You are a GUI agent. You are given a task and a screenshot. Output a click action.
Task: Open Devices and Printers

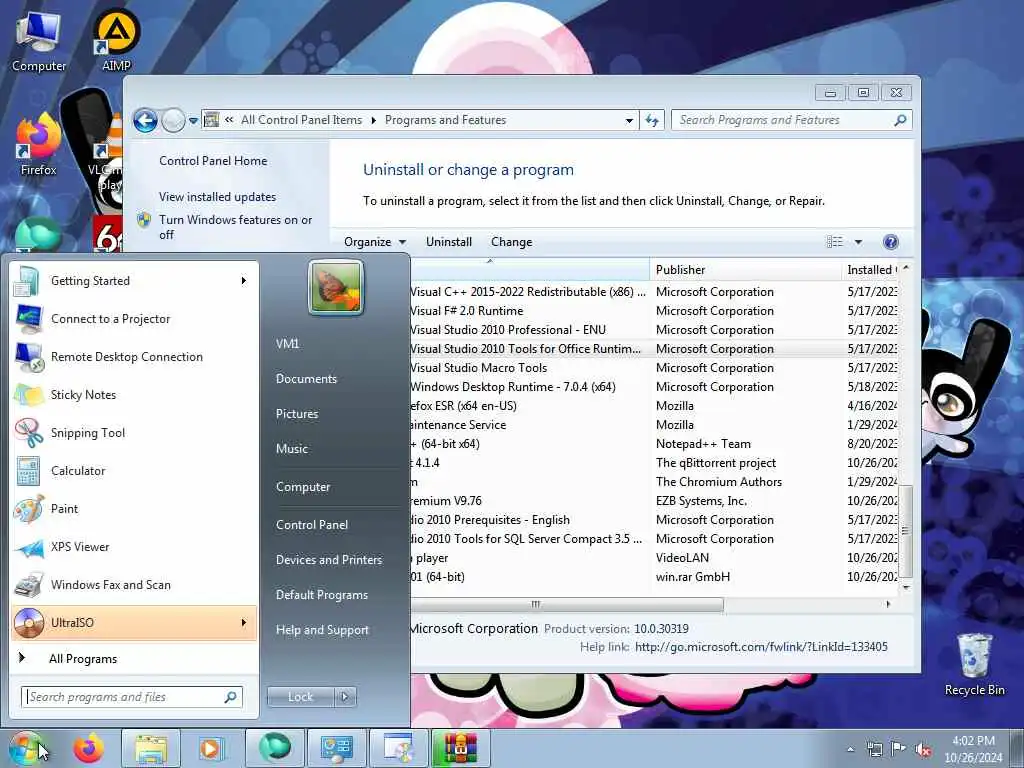(329, 560)
